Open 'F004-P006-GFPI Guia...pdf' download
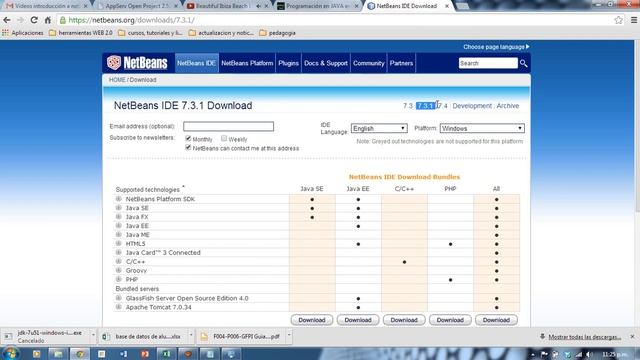 242,336
